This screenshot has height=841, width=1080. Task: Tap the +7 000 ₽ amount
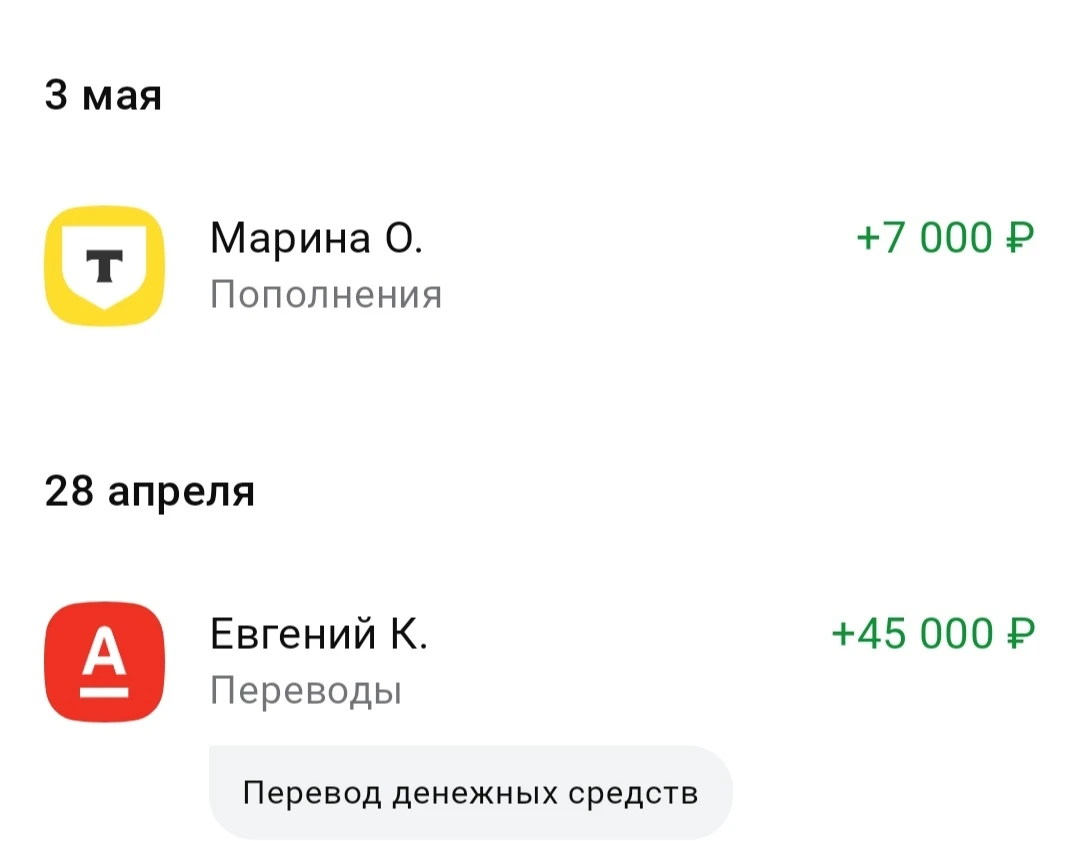[944, 238]
